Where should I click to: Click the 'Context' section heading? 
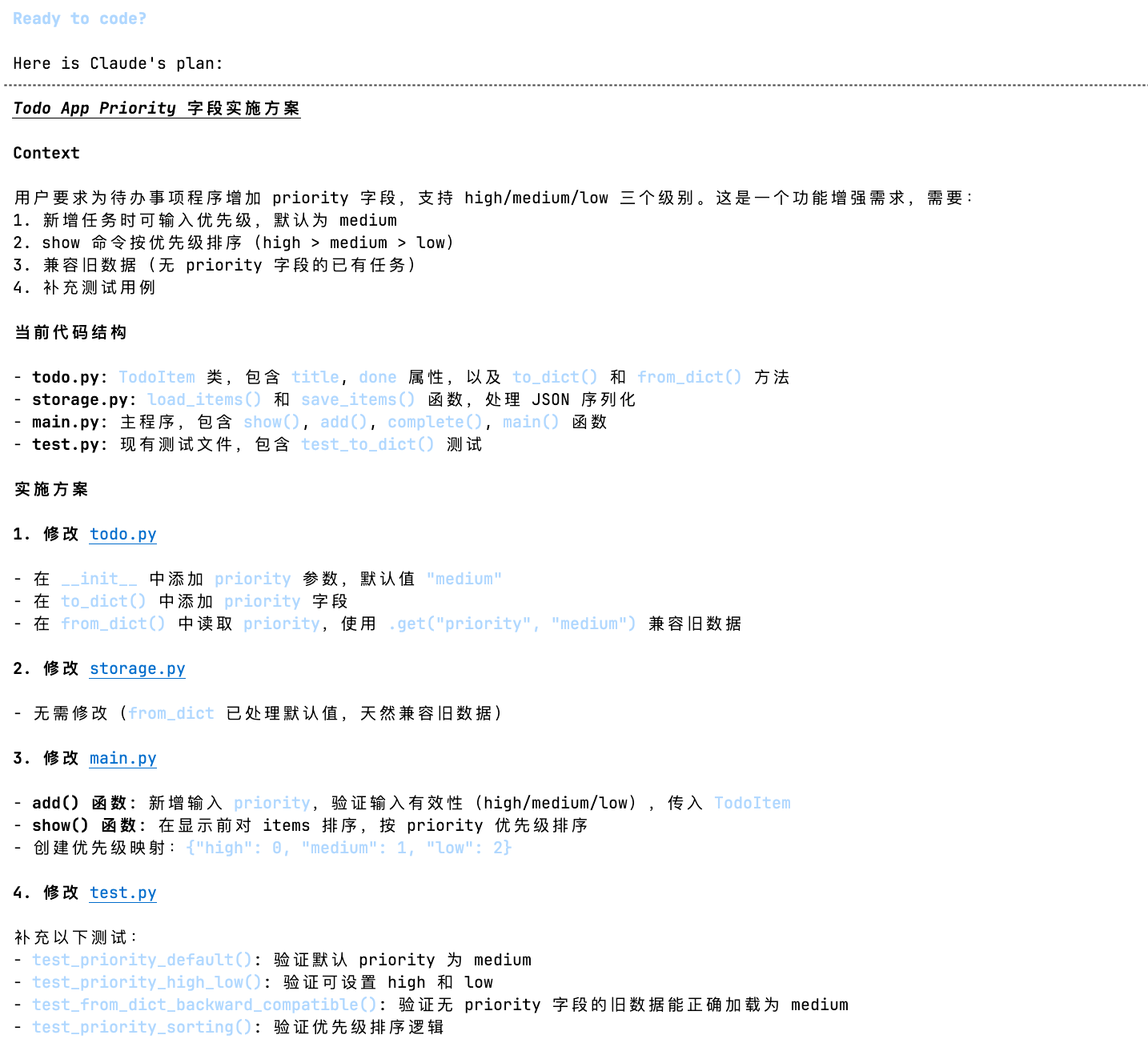click(46, 153)
